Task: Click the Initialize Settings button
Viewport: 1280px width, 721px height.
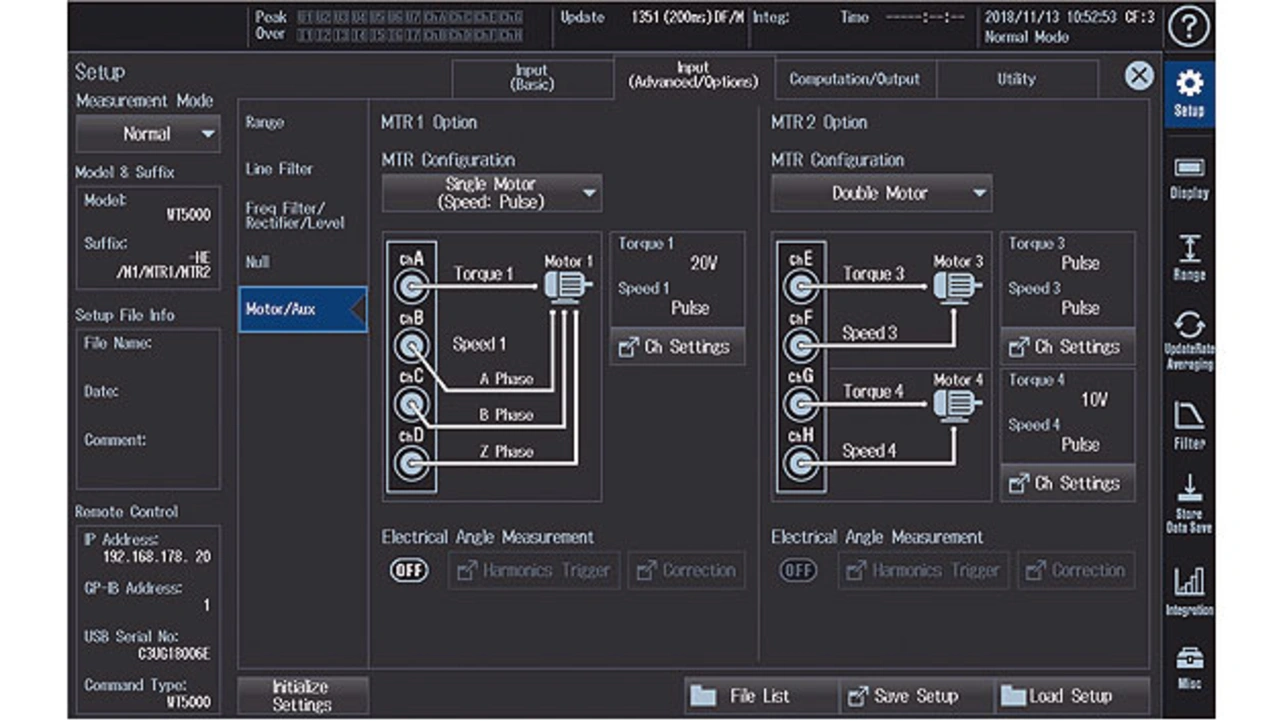Action: point(302,696)
